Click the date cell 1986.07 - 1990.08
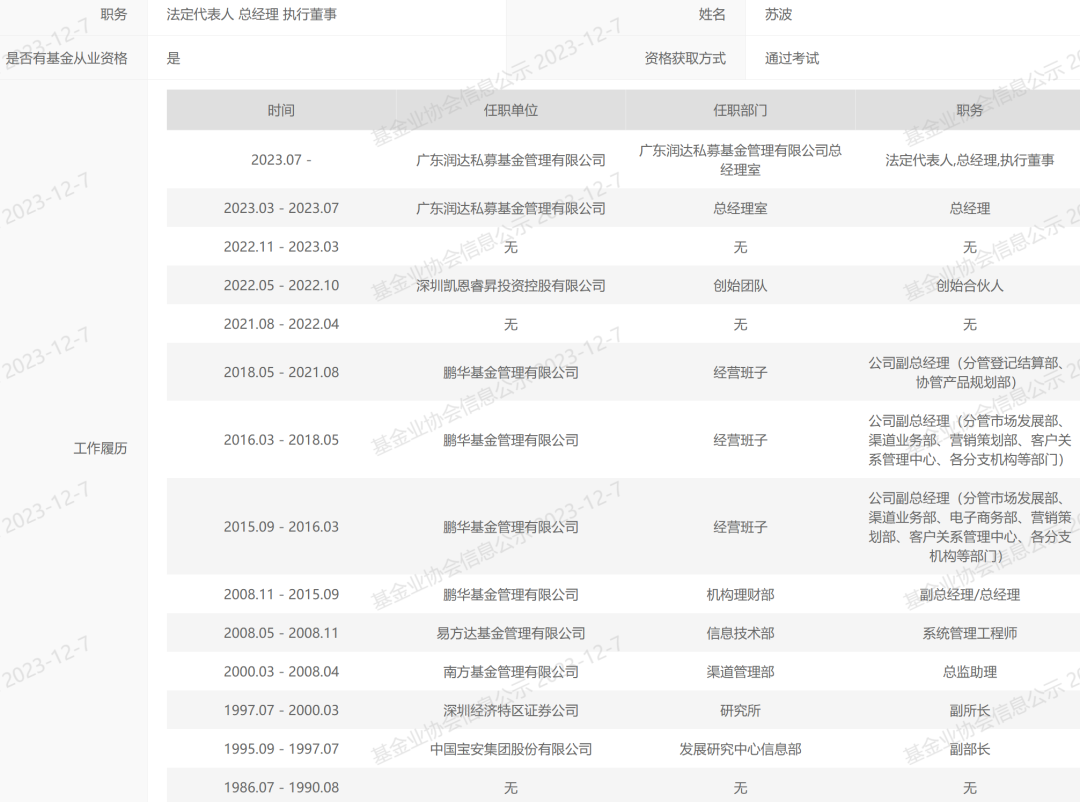The height and width of the screenshot is (802, 1080). [x=281, y=787]
